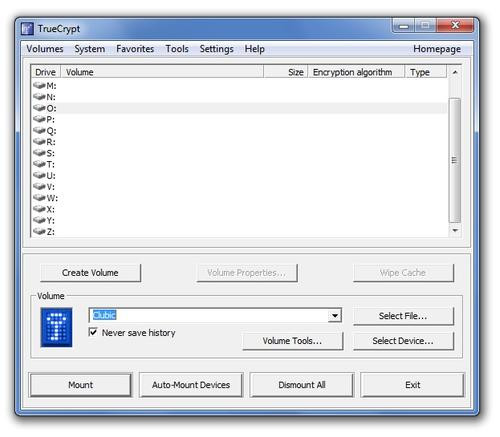Click the TrueCrypt logo in Volume group
The image size is (500, 437).
tap(56, 327)
